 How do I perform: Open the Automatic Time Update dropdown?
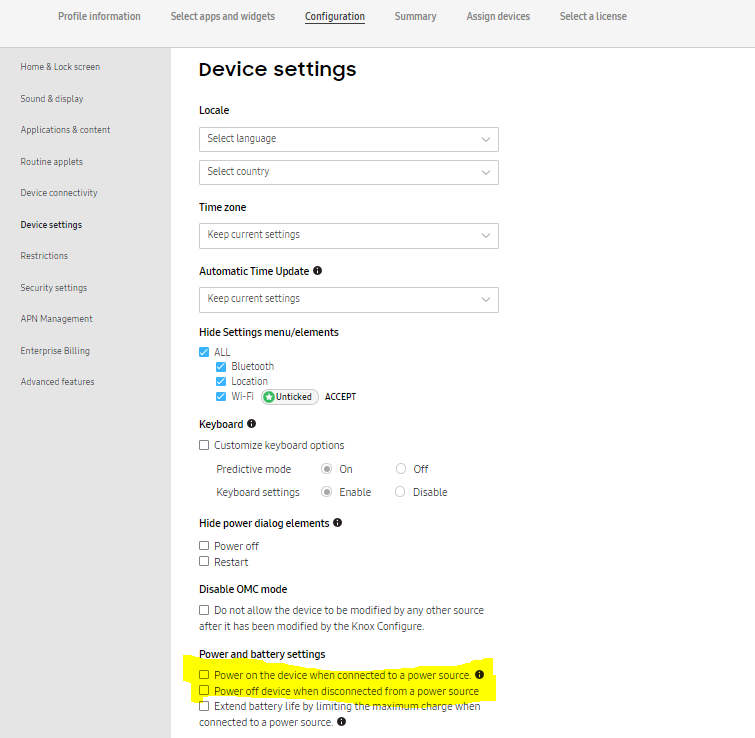tap(348, 299)
